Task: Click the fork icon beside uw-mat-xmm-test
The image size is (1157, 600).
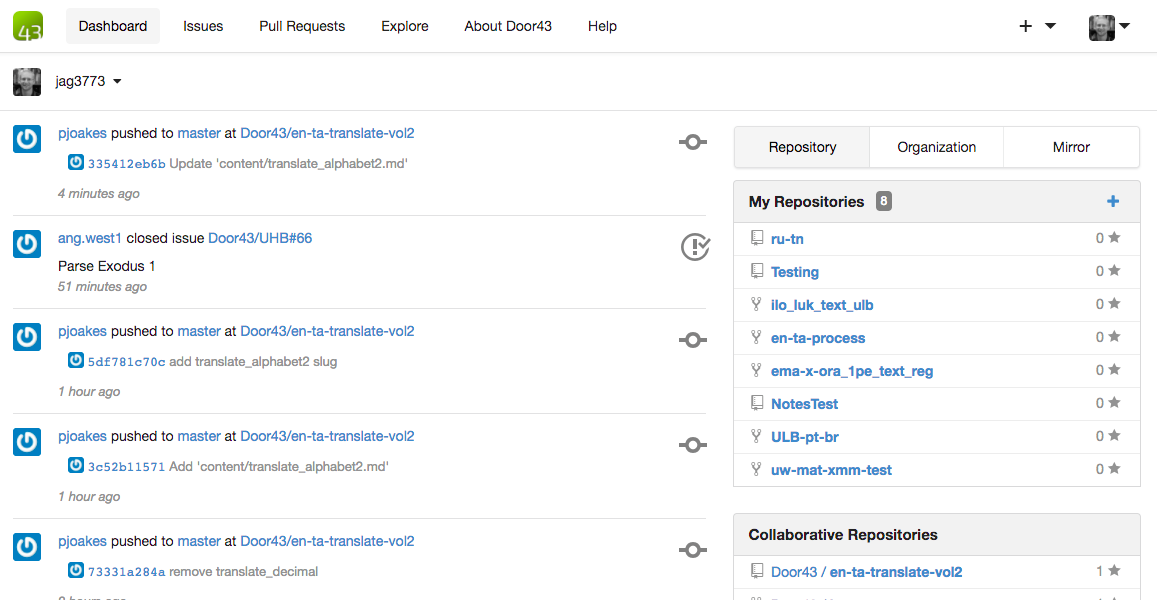Action: pyautogui.click(x=756, y=469)
